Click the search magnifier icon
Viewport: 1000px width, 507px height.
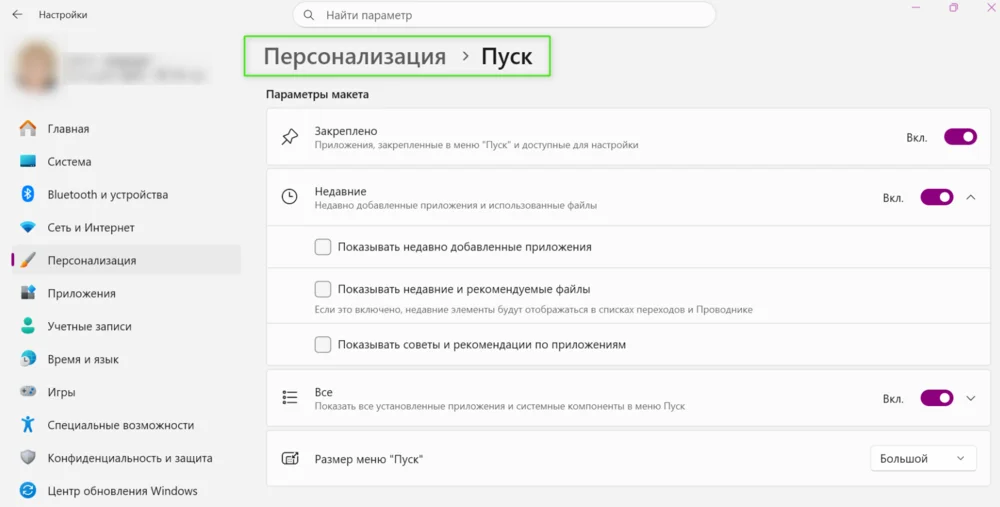click(x=309, y=15)
